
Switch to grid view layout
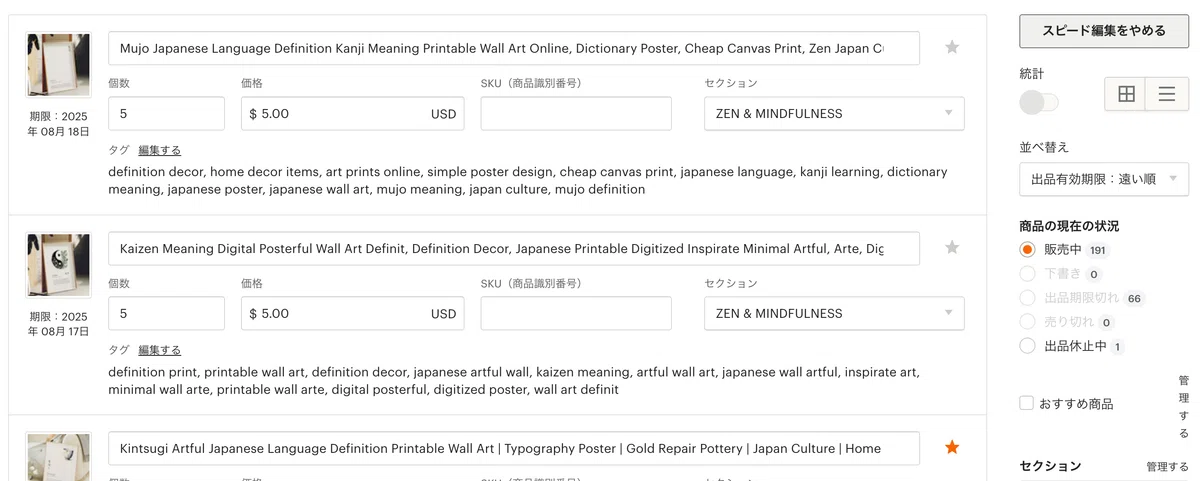(x=1126, y=94)
